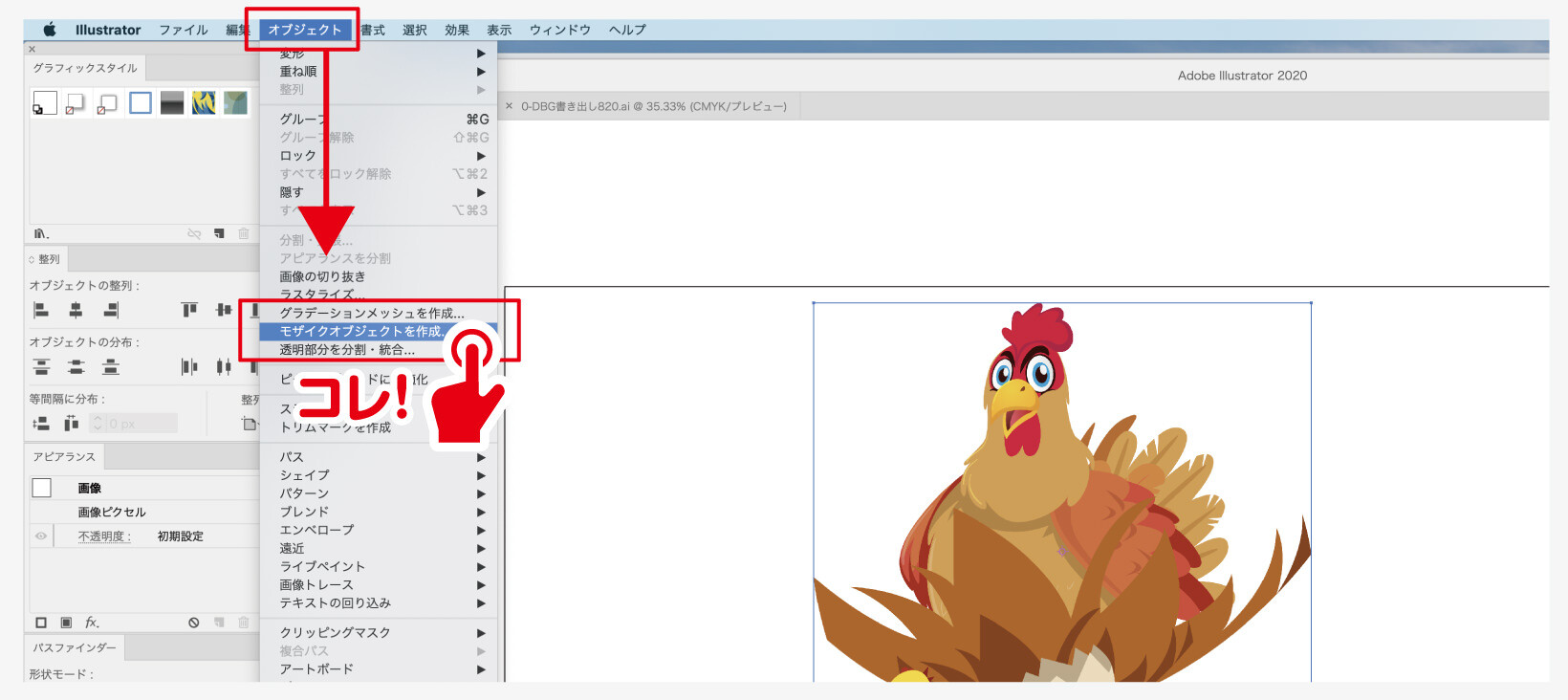Align objects to horizontal center
This screenshot has height=700, width=1568.
76,310
